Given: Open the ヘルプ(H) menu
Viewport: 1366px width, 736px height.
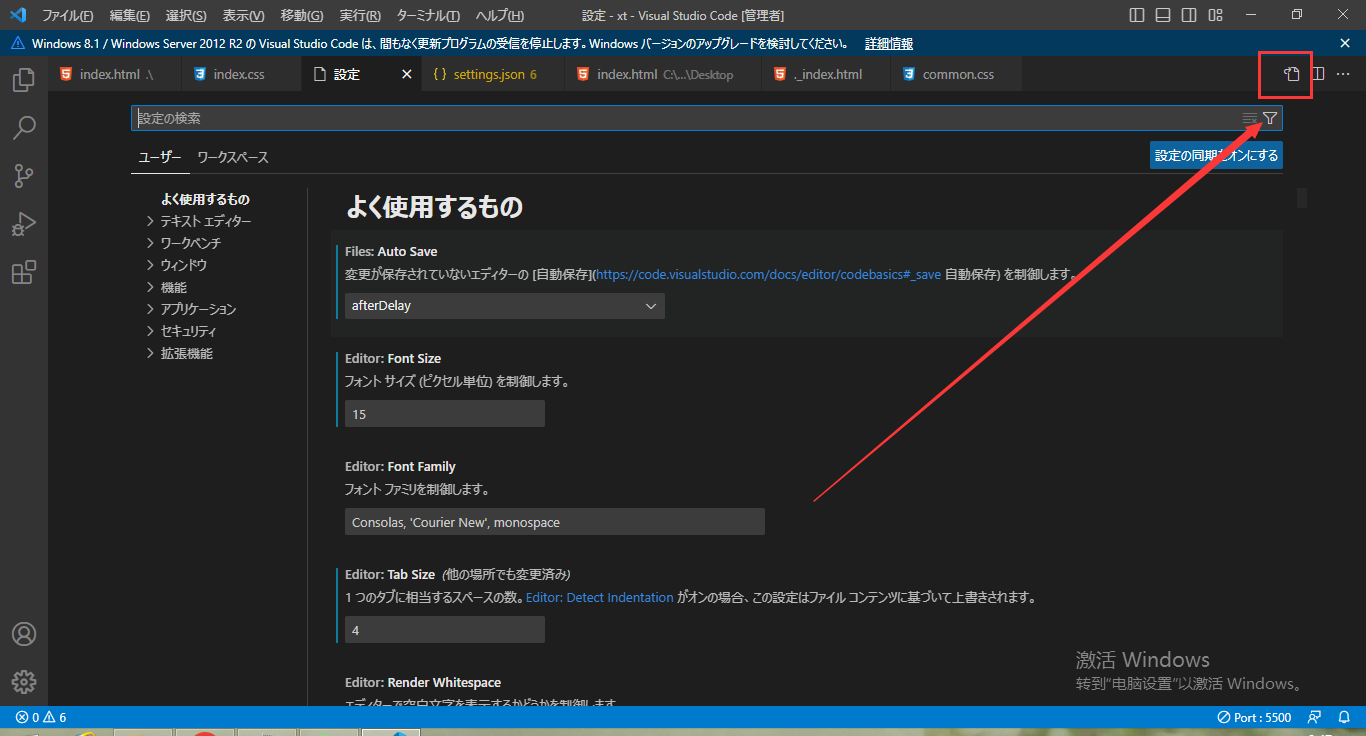Looking at the screenshot, I should (499, 15).
